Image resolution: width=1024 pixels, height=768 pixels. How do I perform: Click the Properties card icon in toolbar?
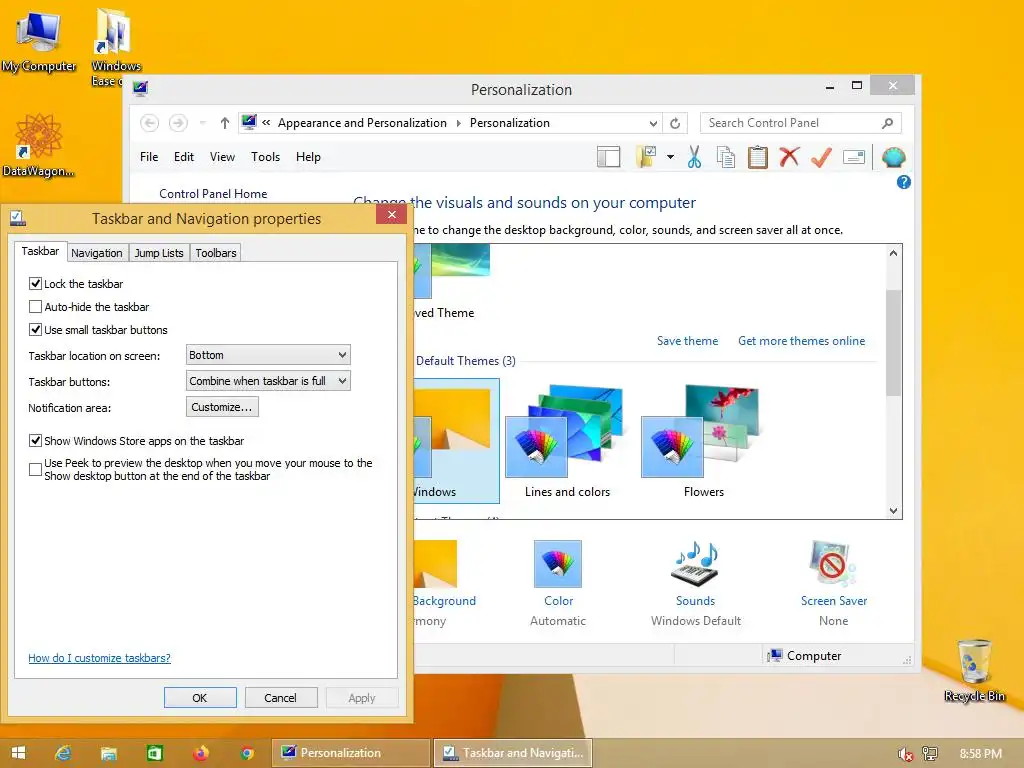pos(854,157)
